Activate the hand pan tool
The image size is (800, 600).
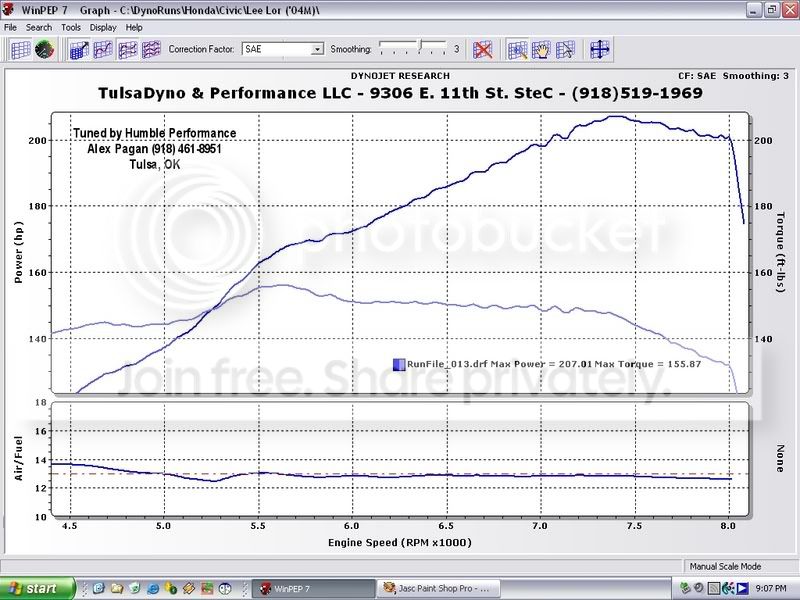(x=541, y=49)
